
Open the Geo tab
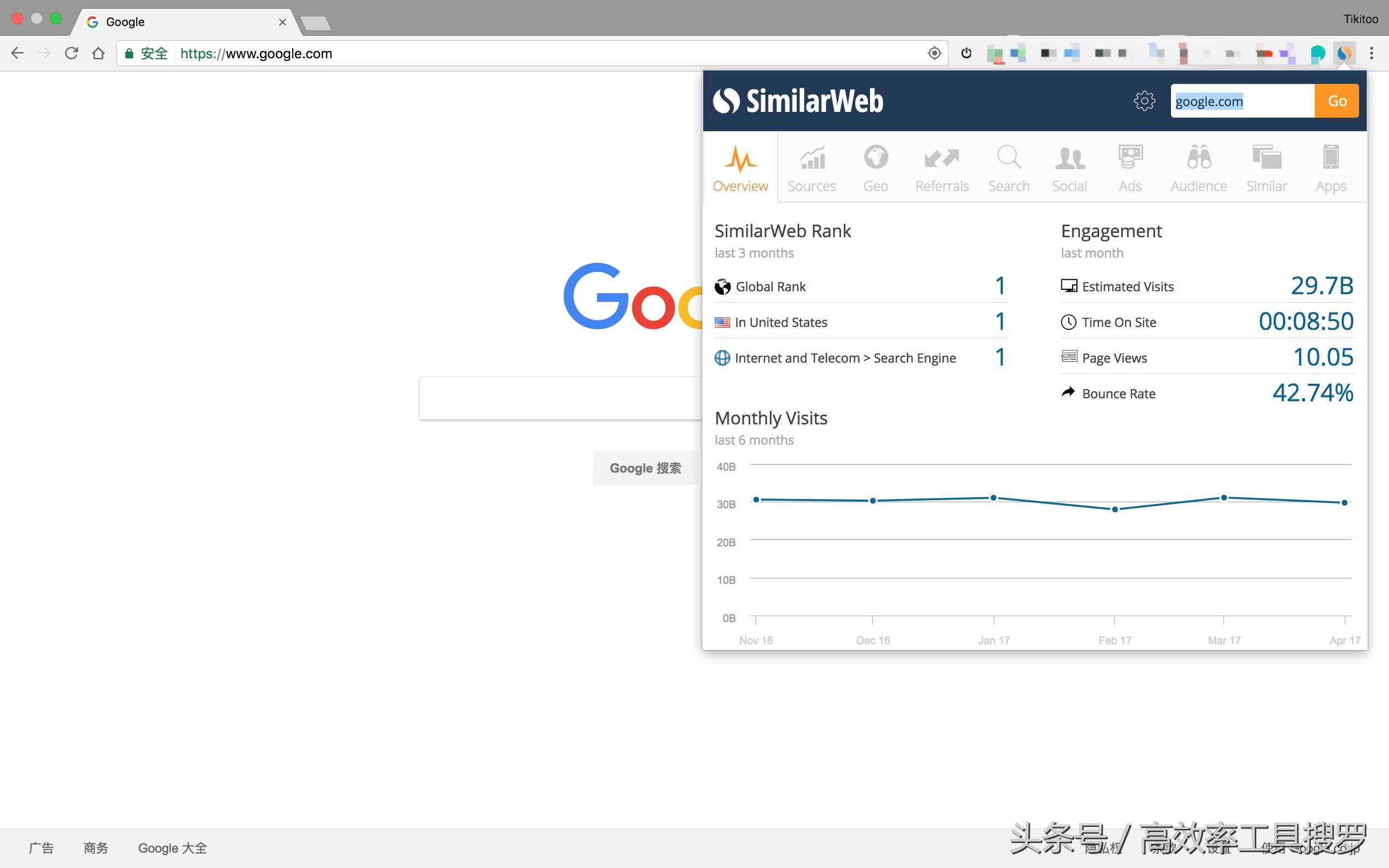tap(875, 167)
